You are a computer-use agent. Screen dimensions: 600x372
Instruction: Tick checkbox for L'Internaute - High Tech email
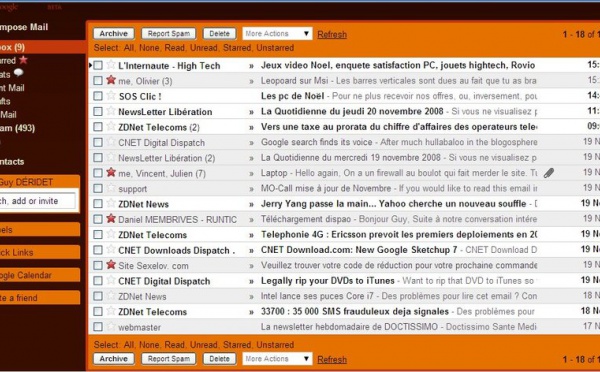[98, 65]
